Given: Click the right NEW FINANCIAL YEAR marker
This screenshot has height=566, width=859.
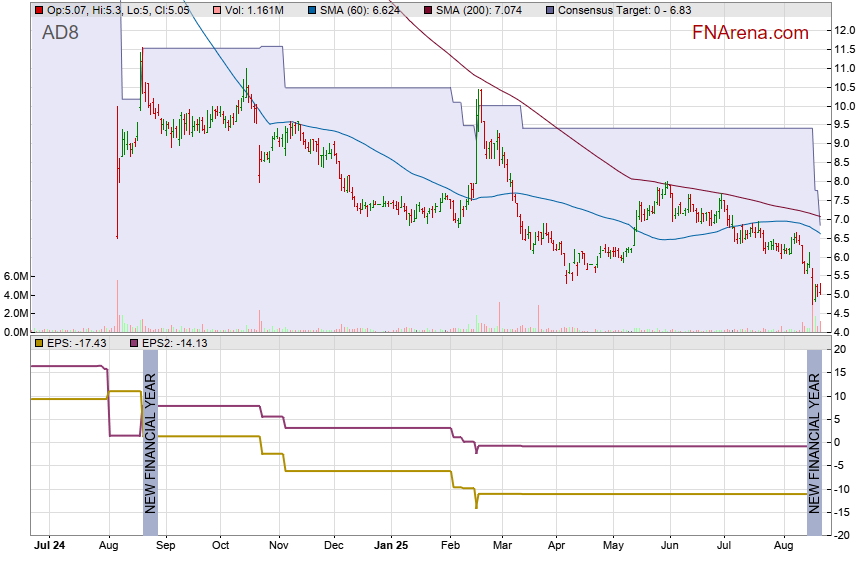Looking at the screenshot, I should coord(815,442).
